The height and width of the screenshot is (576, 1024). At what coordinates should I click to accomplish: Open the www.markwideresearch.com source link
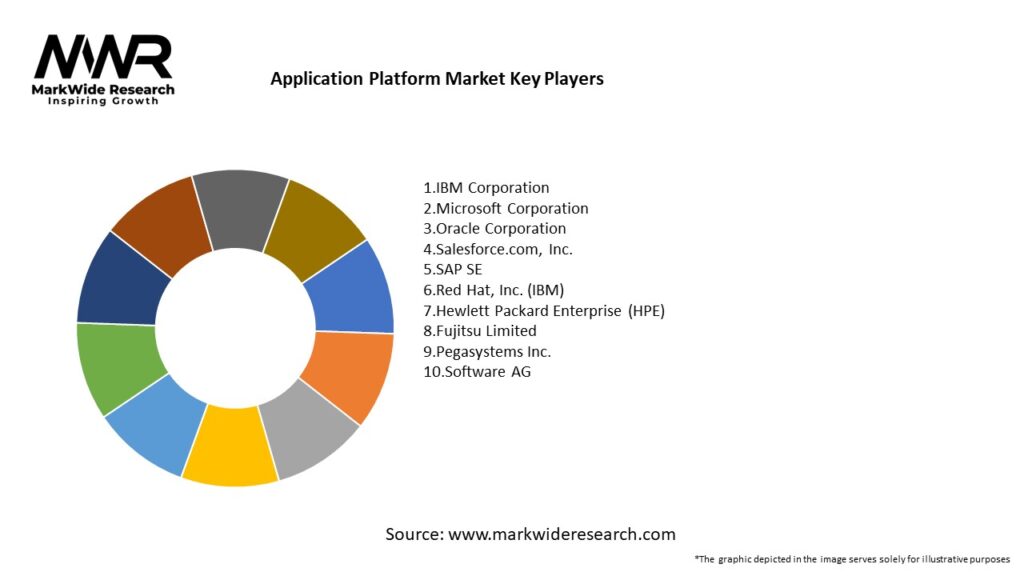click(x=562, y=534)
